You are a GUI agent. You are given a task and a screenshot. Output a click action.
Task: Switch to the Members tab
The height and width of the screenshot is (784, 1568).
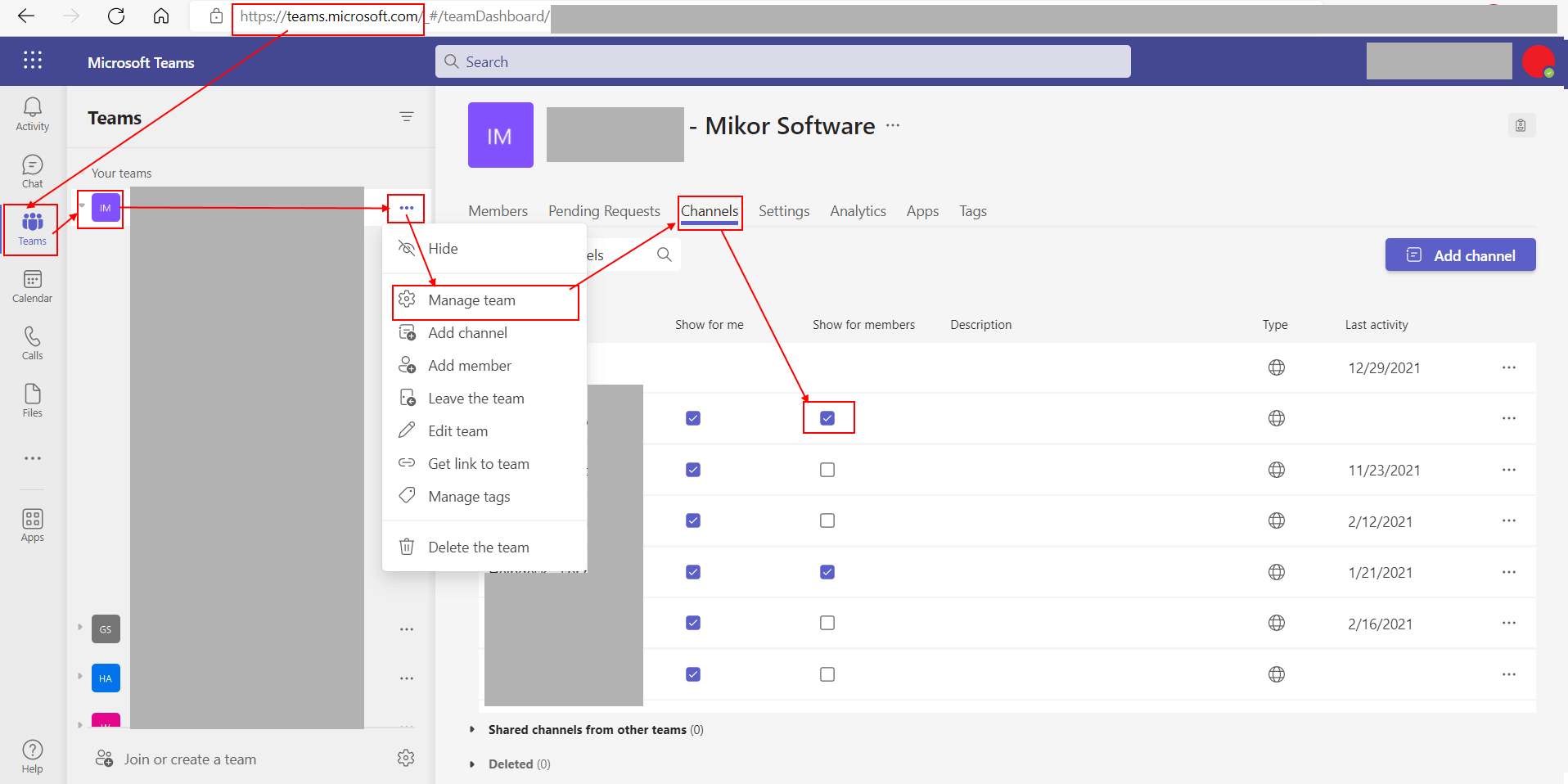498,211
